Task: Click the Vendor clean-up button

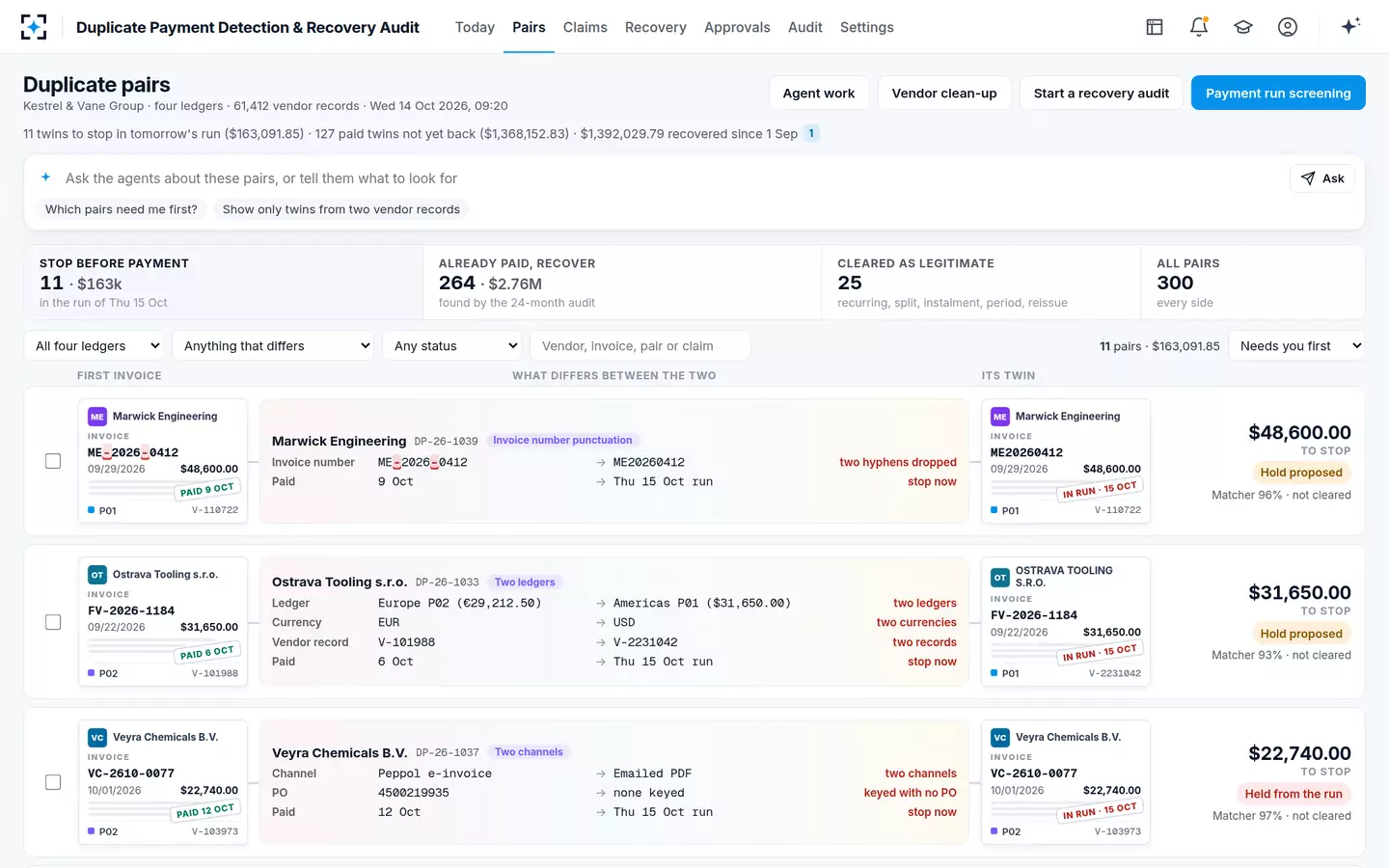Action: [944, 93]
